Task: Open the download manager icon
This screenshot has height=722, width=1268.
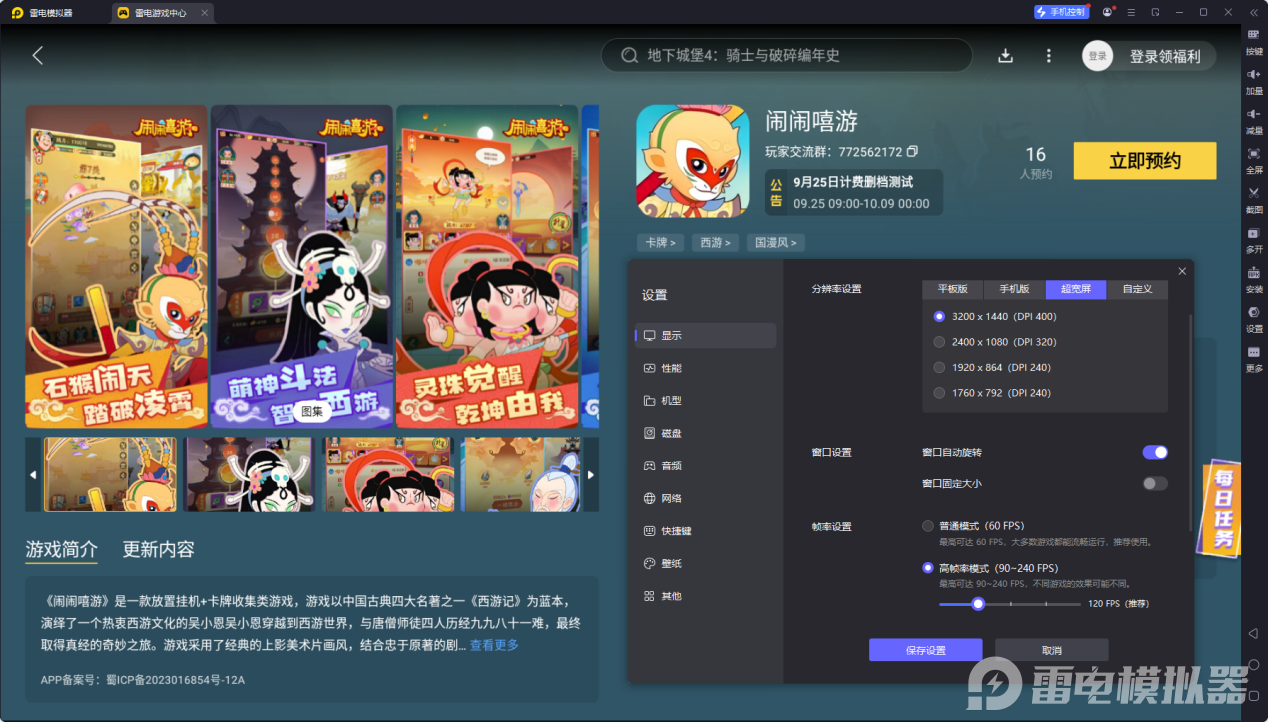Action: click(1005, 56)
